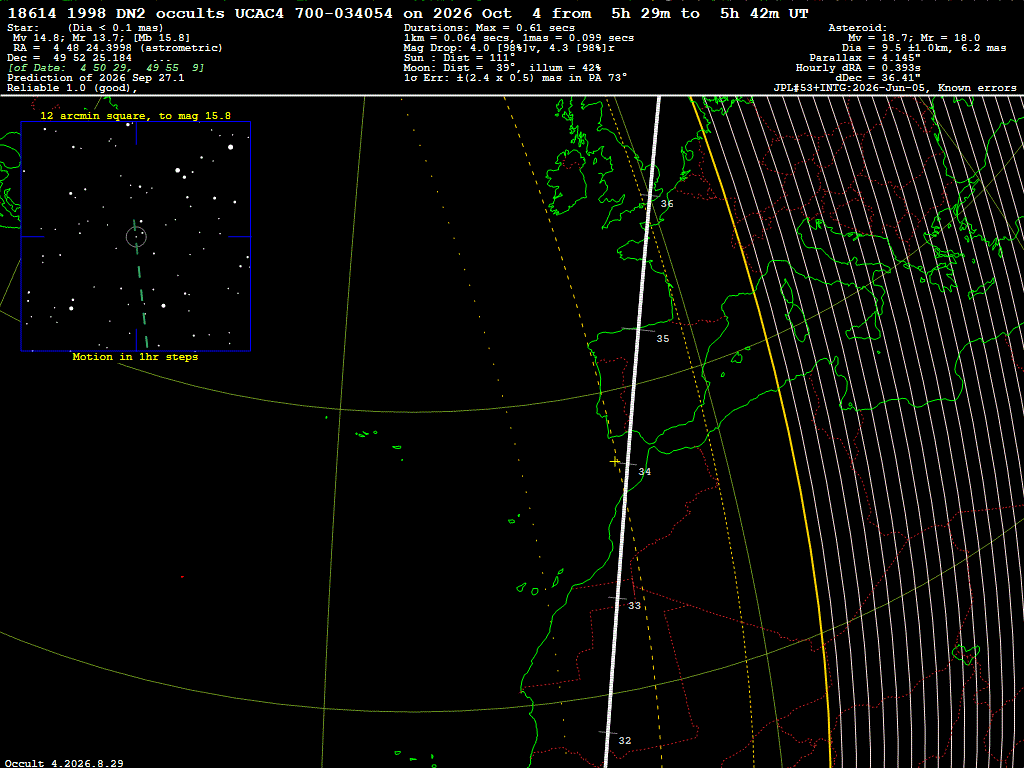Click the time marker labeled 32
The image size is (1024, 768).
624,741
